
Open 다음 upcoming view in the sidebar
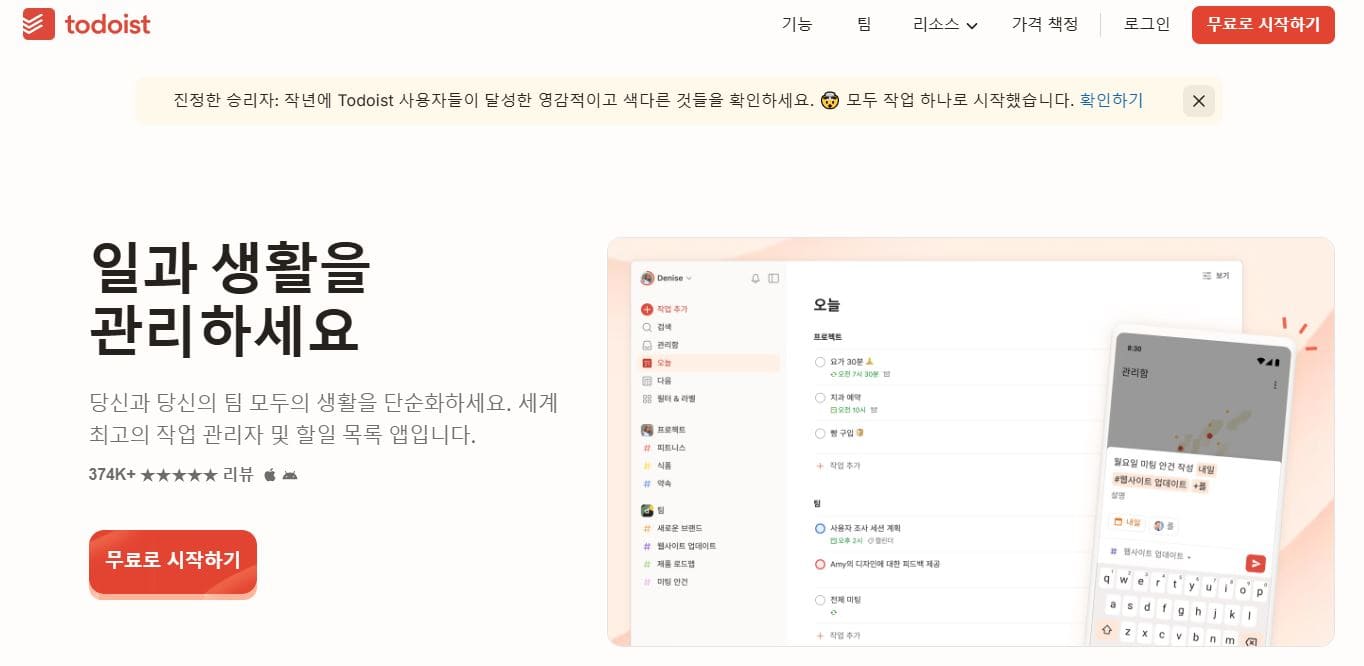pos(657,381)
